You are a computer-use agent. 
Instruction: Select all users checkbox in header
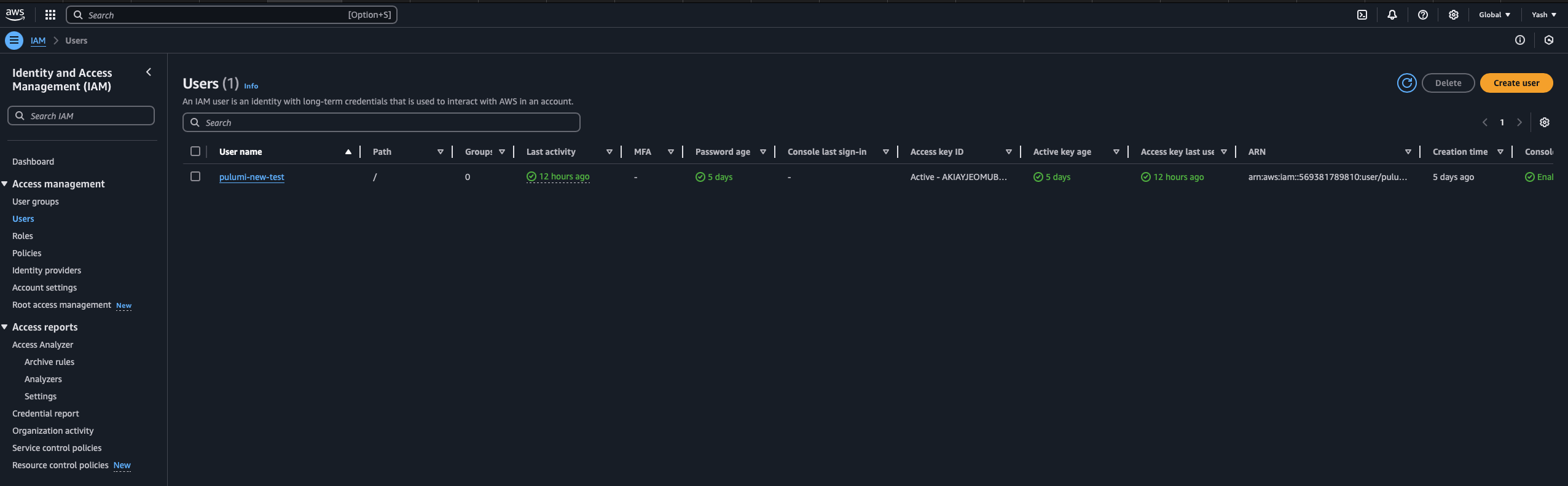(x=195, y=151)
